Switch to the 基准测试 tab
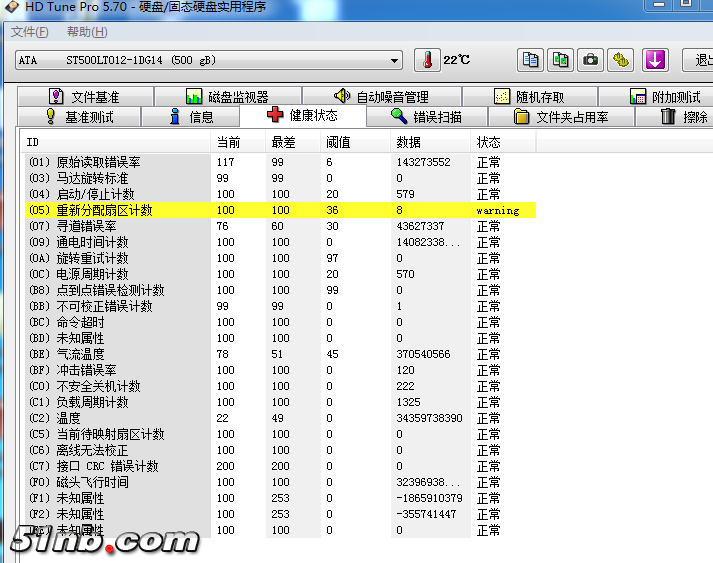This screenshot has height=563, width=713. (78, 117)
